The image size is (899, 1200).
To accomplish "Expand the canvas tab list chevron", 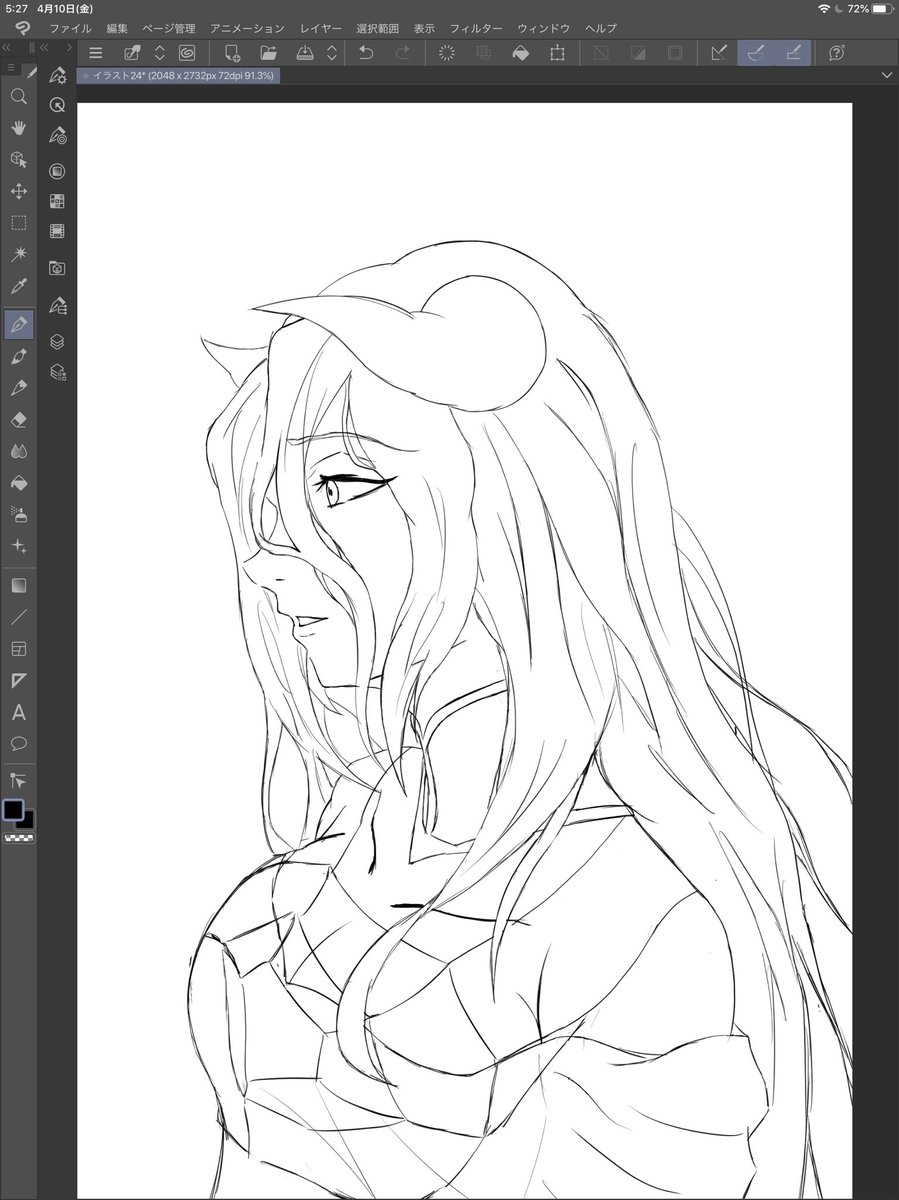I will [886, 75].
